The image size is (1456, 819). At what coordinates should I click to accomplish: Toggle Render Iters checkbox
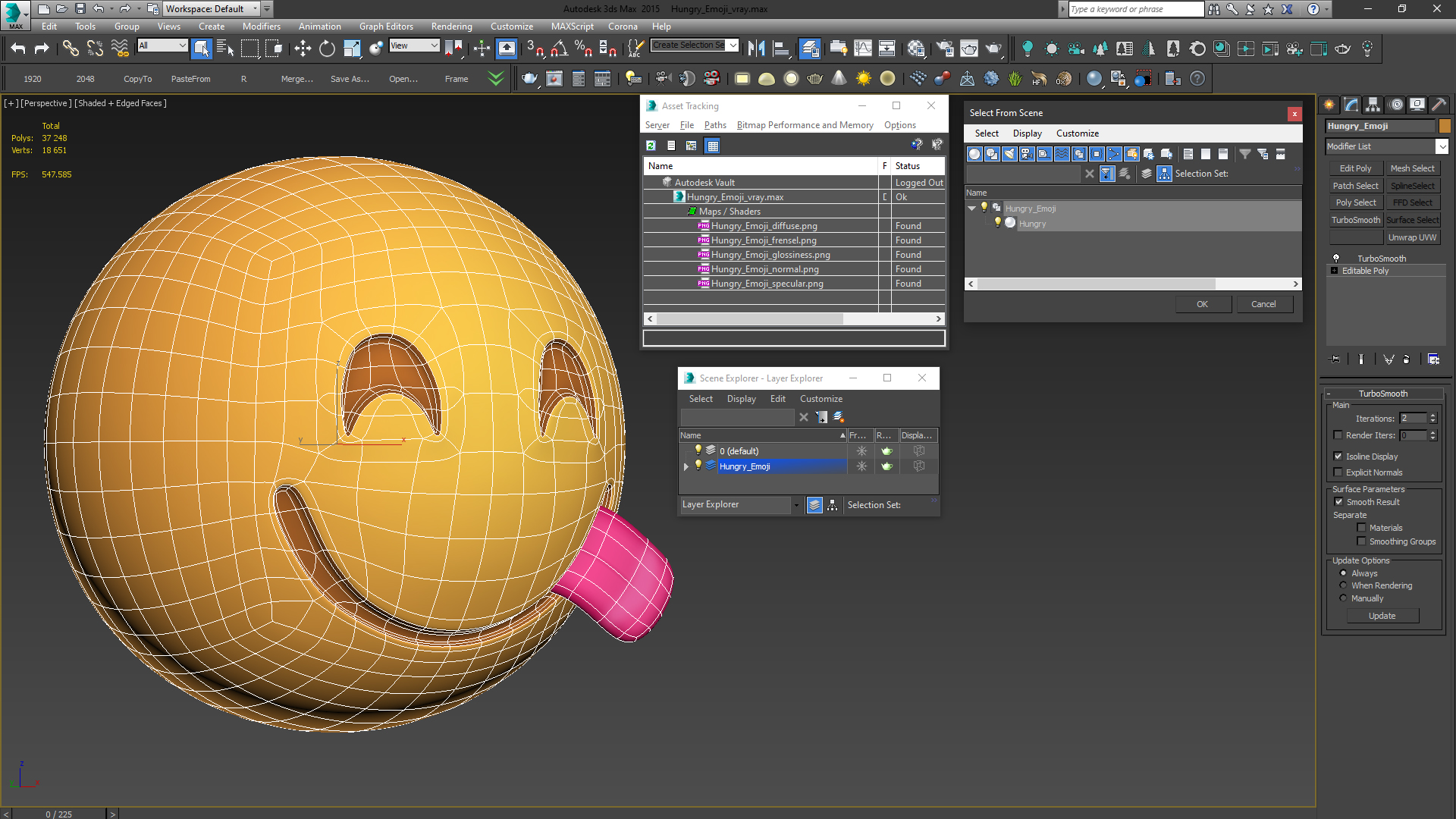(x=1338, y=435)
